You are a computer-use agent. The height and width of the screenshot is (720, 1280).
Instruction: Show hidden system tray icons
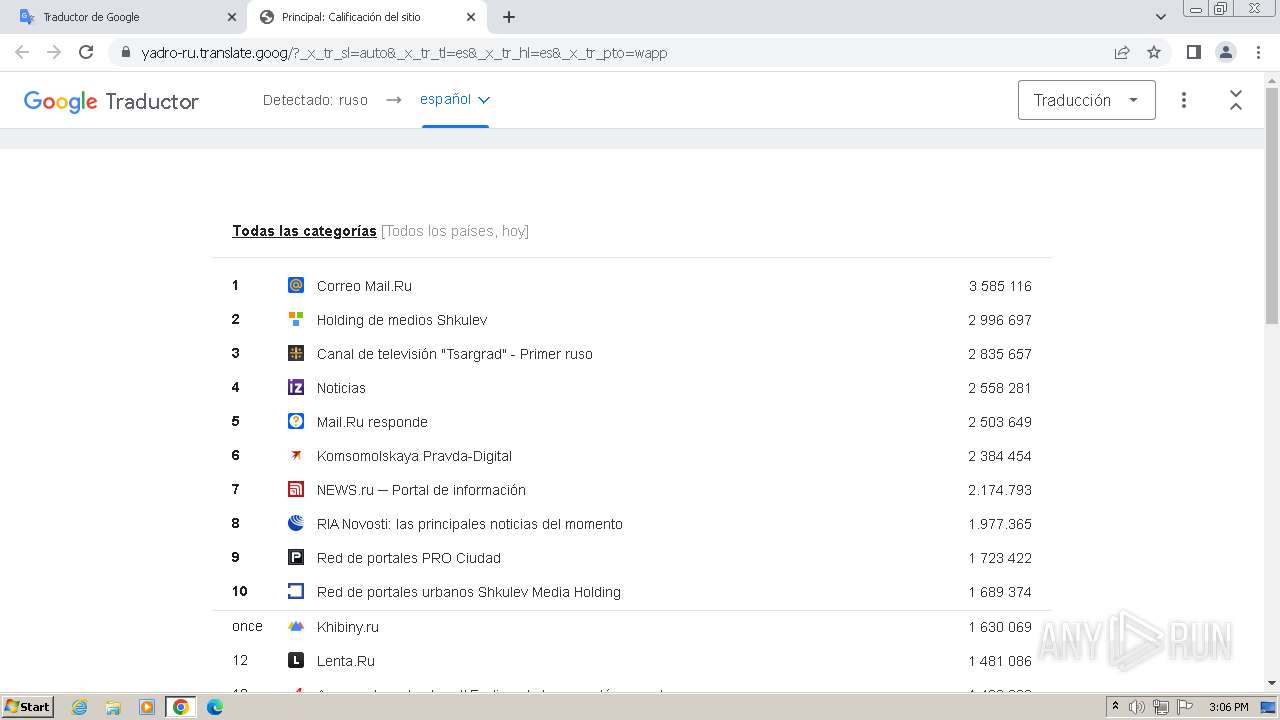point(1116,707)
